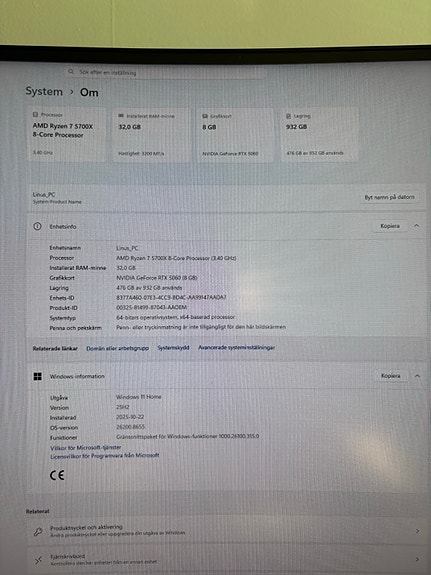Click the Om breadcrumb title
This screenshot has height=575, width=431.
click(89, 92)
